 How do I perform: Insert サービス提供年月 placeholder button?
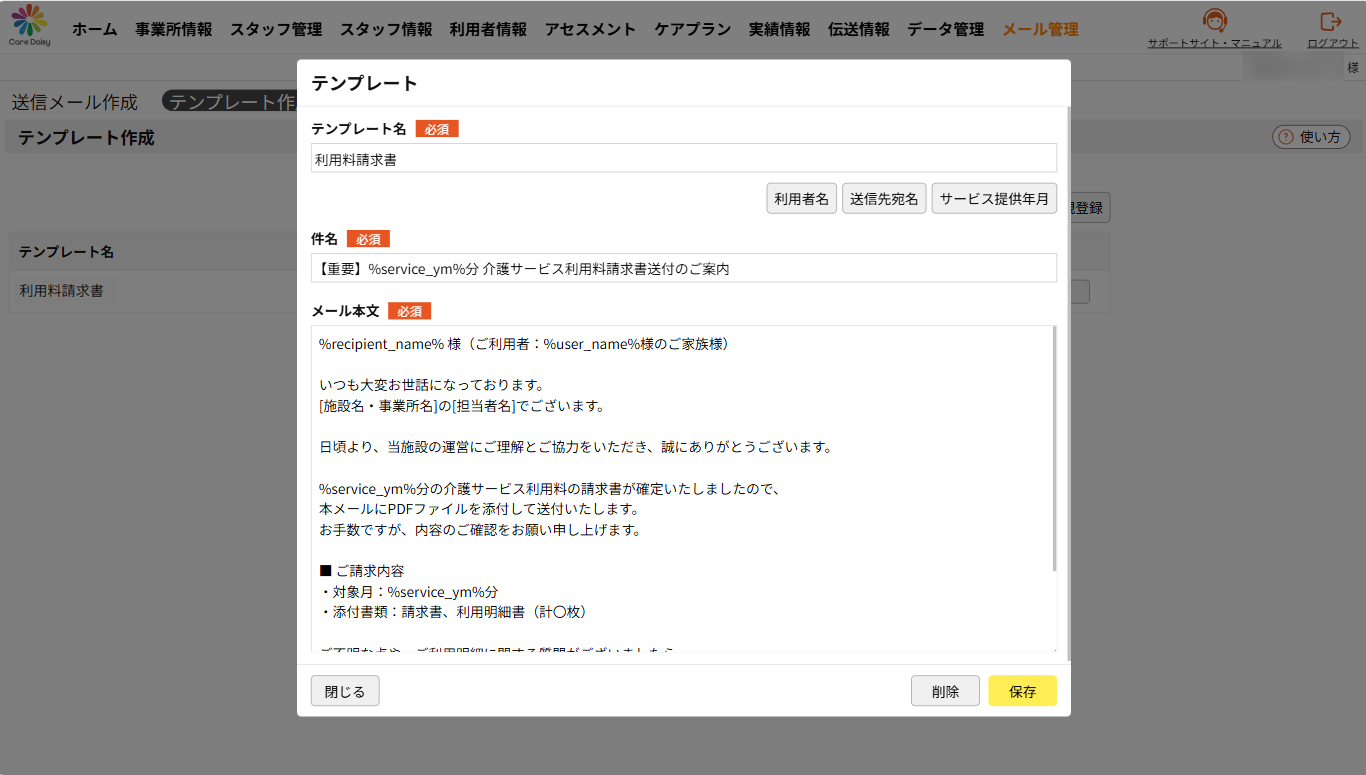click(994, 198)
